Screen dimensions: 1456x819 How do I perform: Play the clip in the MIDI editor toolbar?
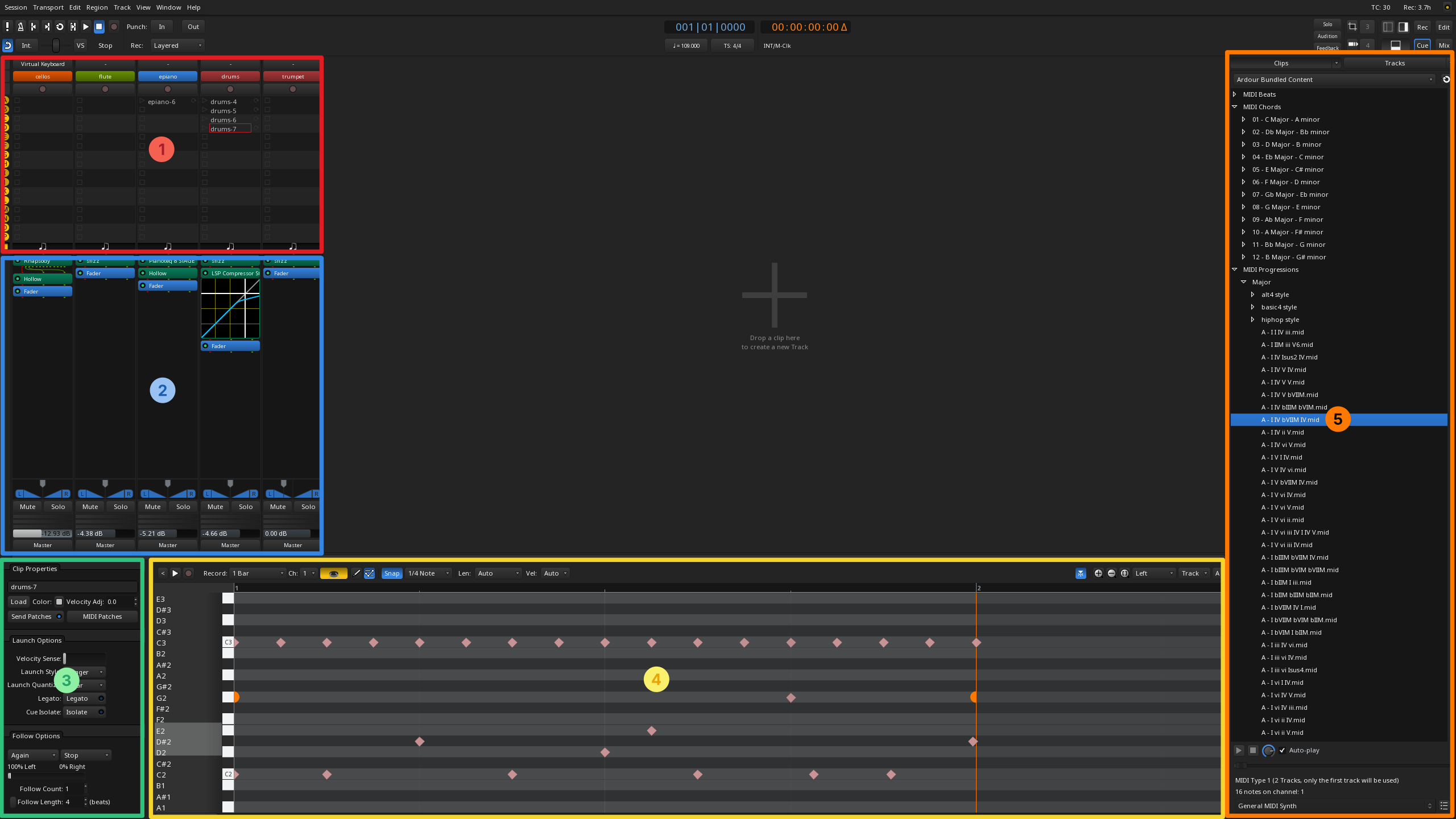pyautogui.click(x=175, y=573)
